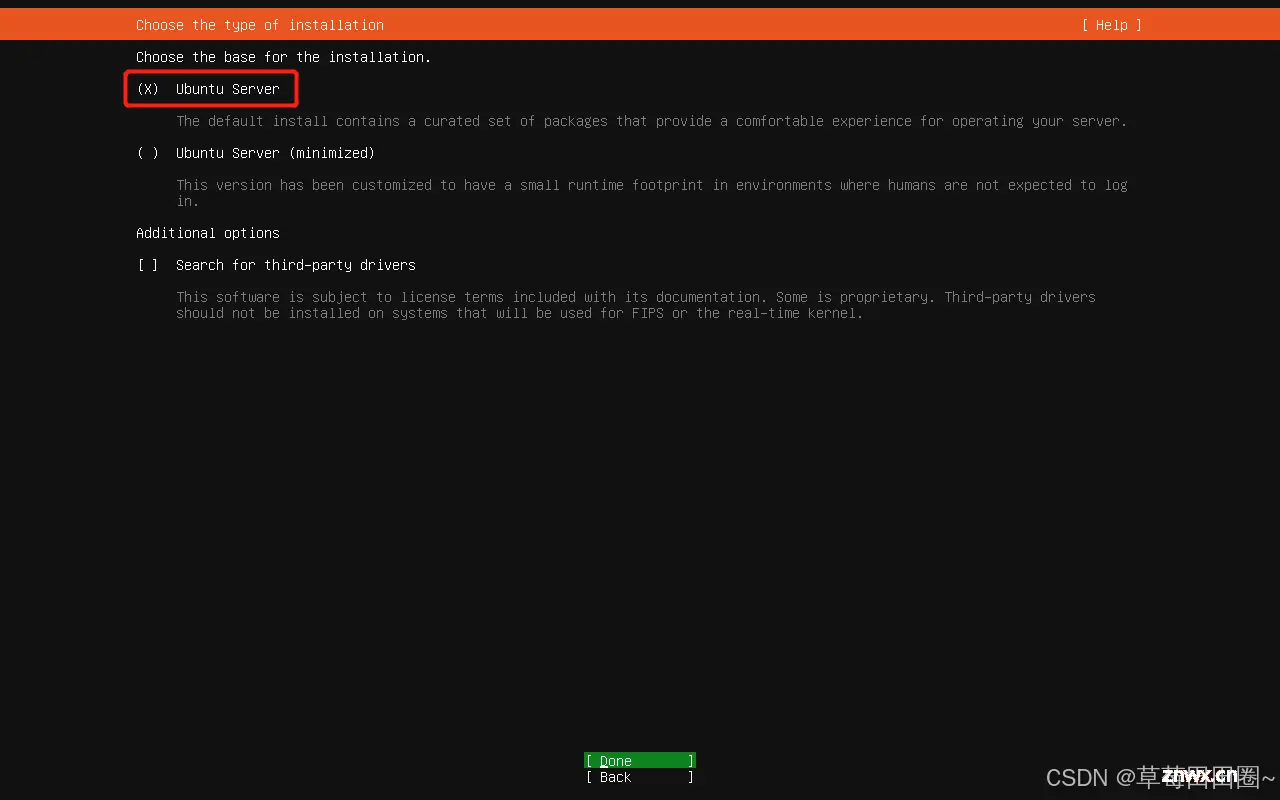Select the Ubuntu Server radio option
Viewport: 1280px width, 800px height.
(x=208, y=89)
